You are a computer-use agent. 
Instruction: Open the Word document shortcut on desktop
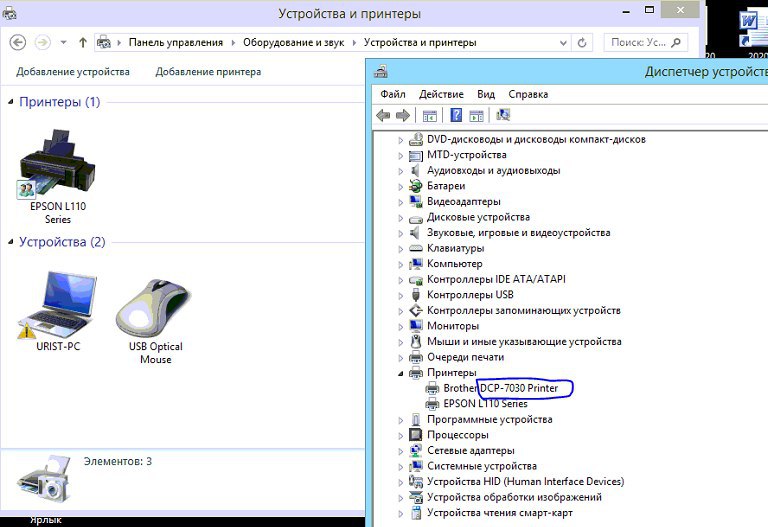coord(752,29)
